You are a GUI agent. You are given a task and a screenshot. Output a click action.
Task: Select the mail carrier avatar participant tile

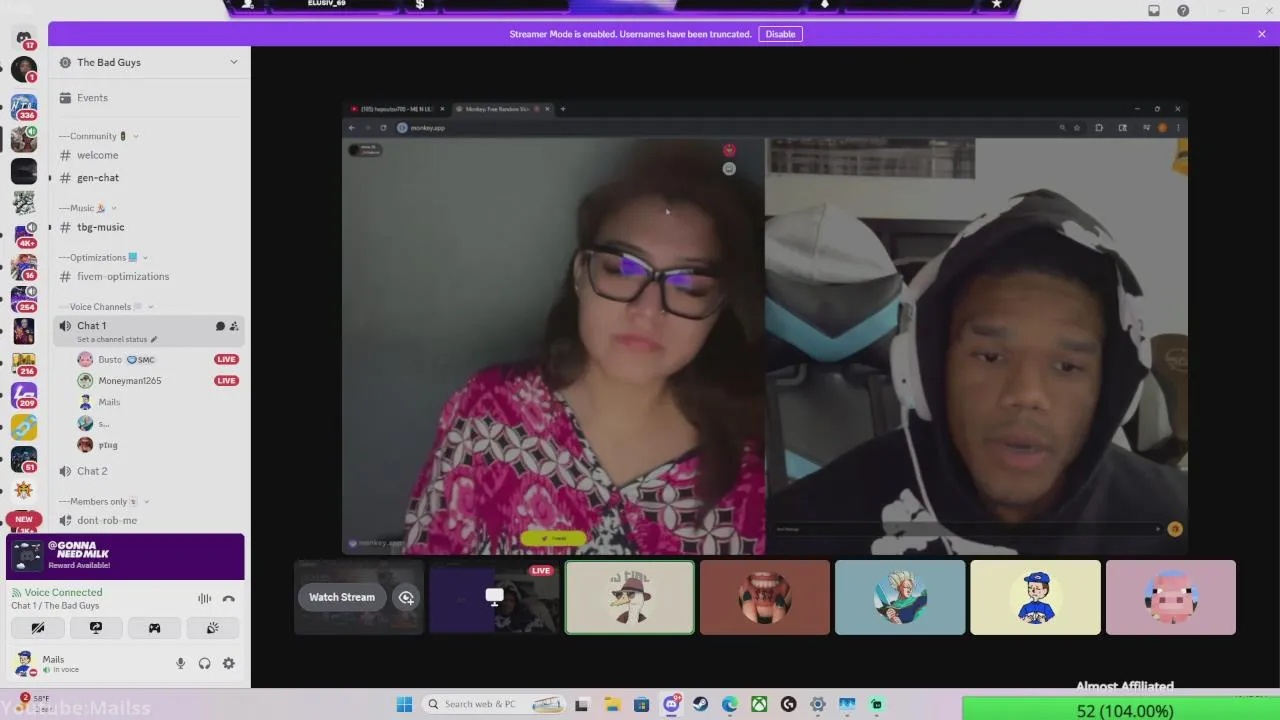click(x=1035, y=598)
